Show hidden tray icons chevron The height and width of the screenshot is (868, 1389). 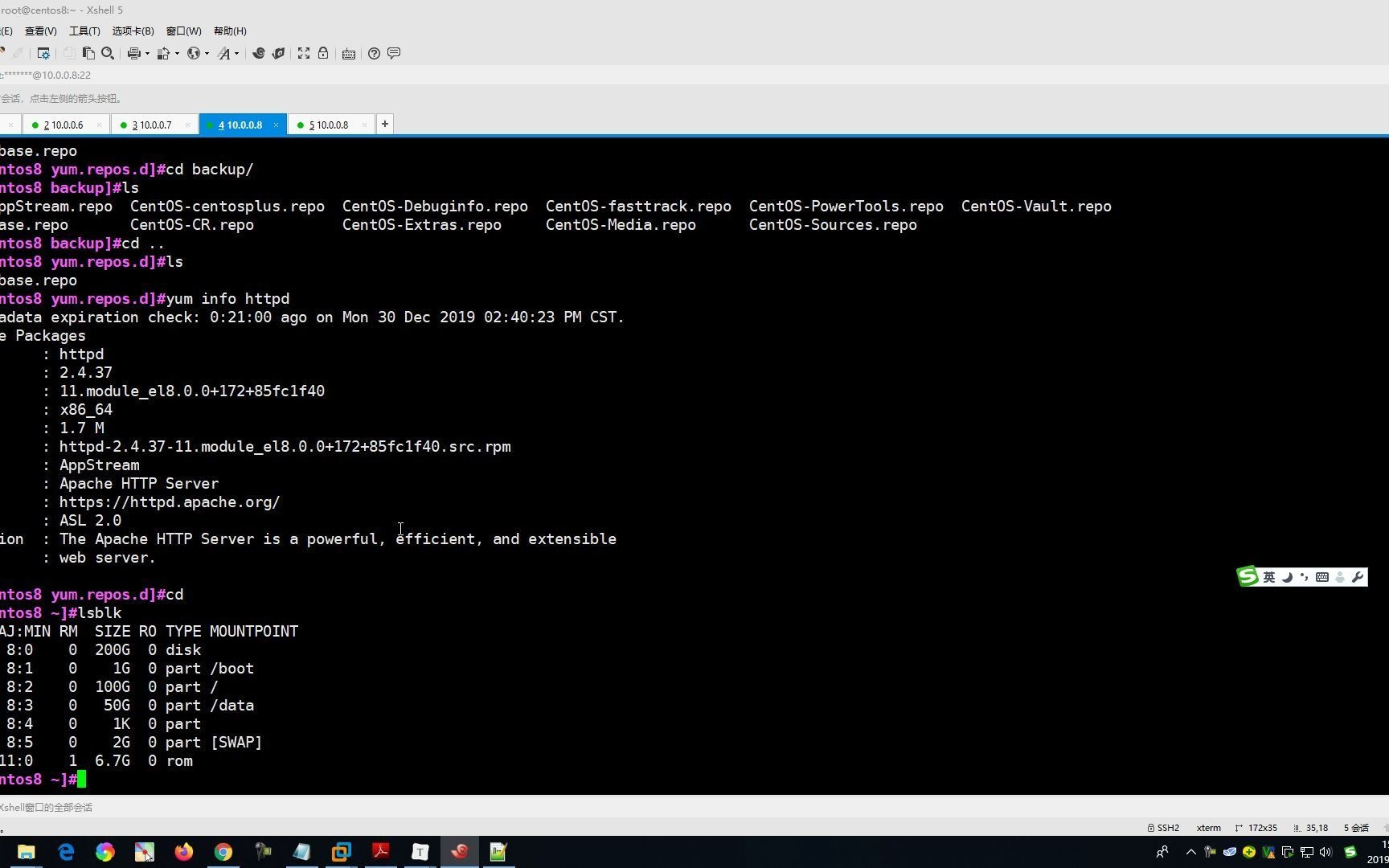tap(1191, 852)
